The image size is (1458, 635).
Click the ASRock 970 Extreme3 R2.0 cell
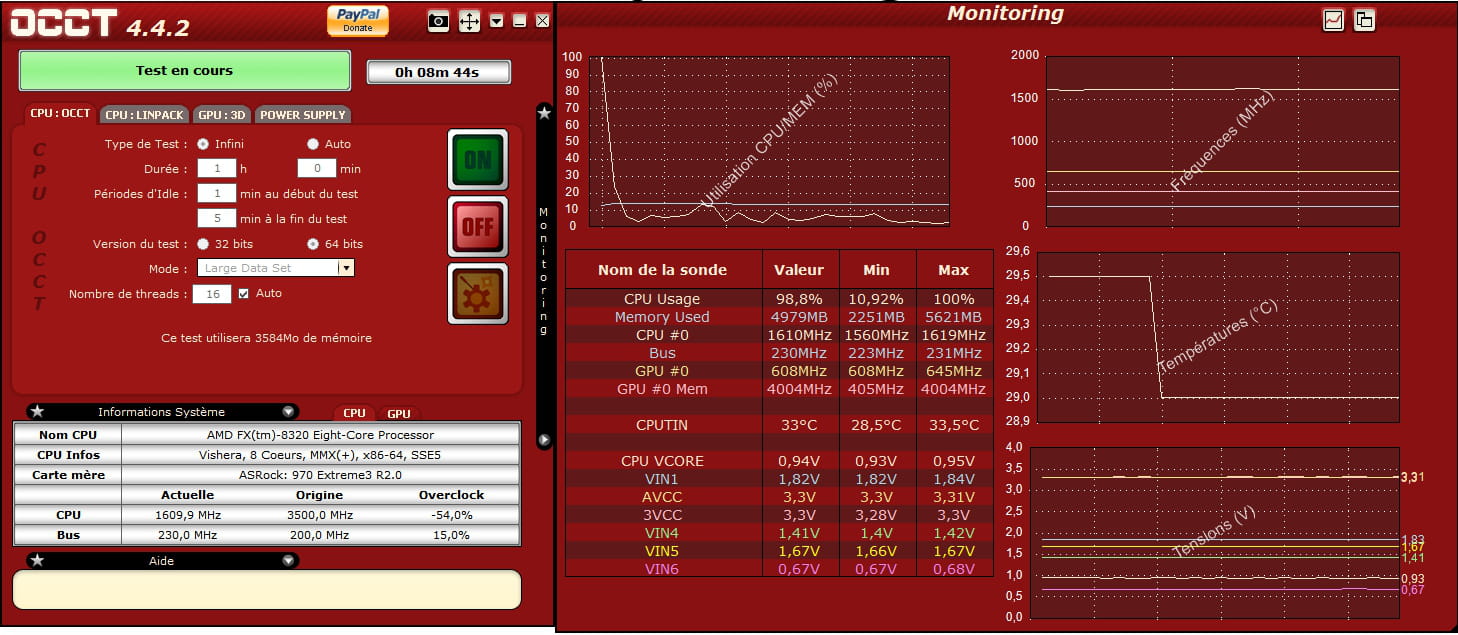point(320,475)
